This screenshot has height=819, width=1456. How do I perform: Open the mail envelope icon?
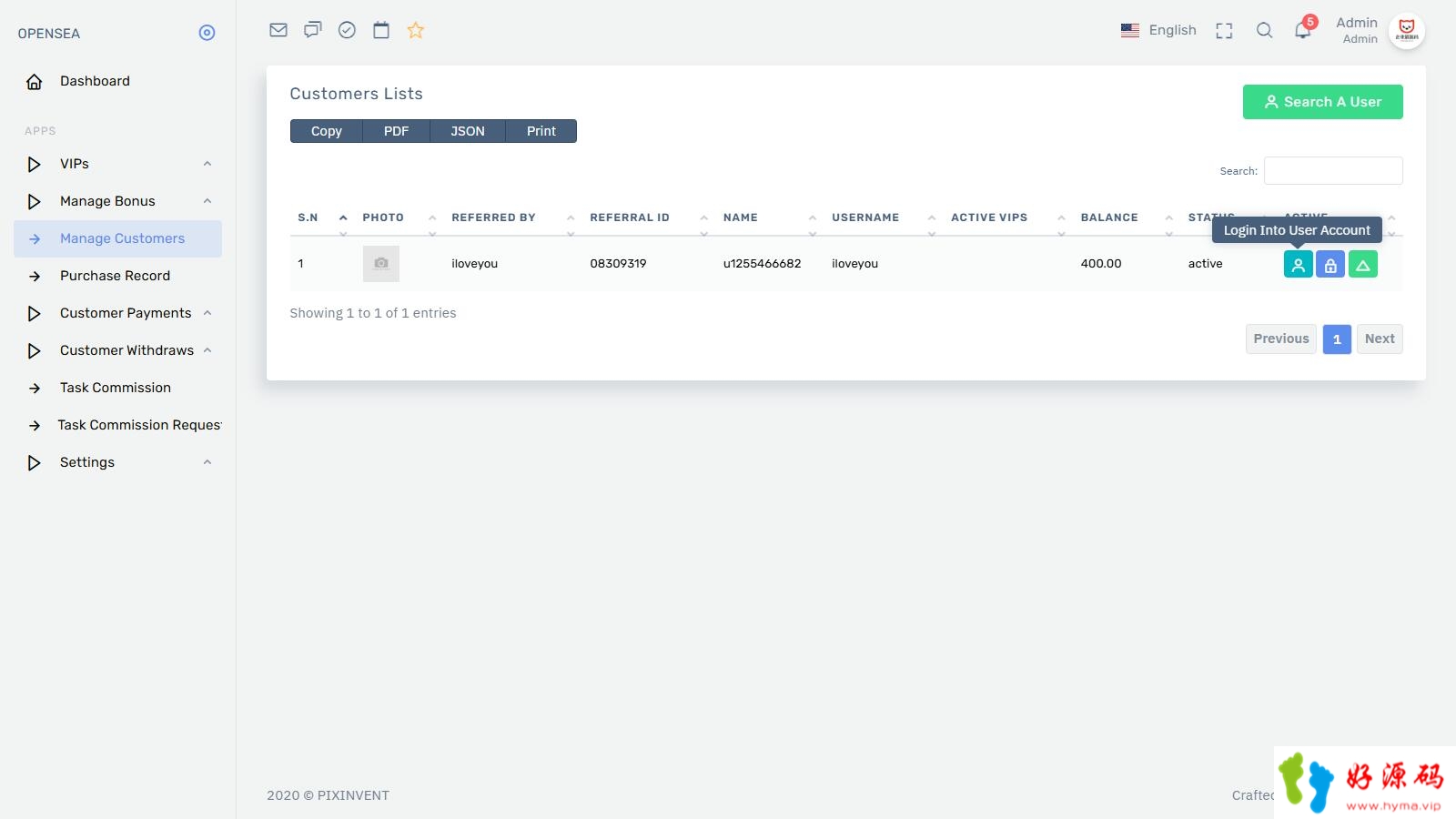(278, 30)
